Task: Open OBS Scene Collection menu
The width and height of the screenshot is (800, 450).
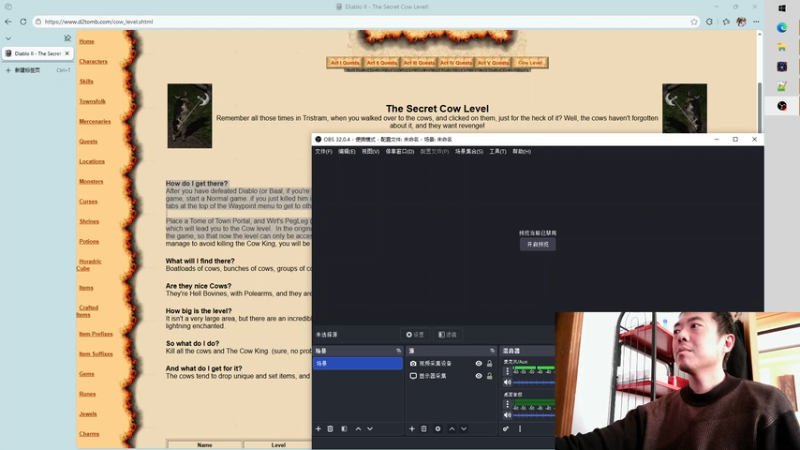Action: tap(469, 152)
